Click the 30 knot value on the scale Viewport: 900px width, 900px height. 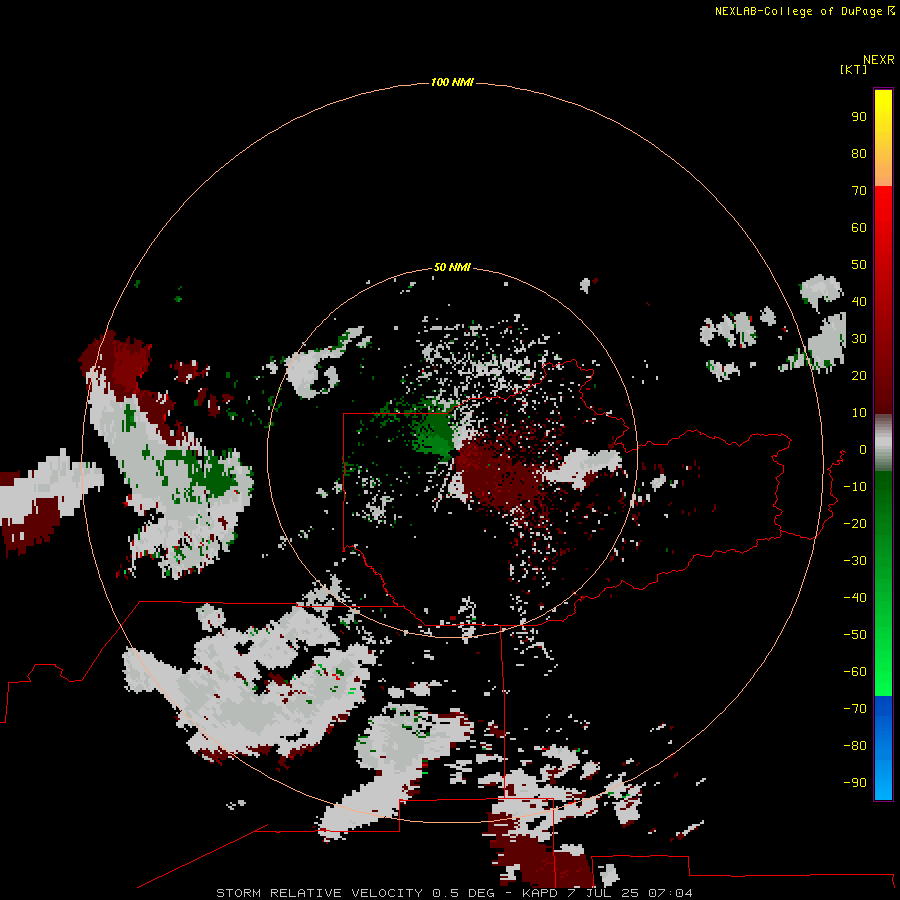tap(859, 339)
